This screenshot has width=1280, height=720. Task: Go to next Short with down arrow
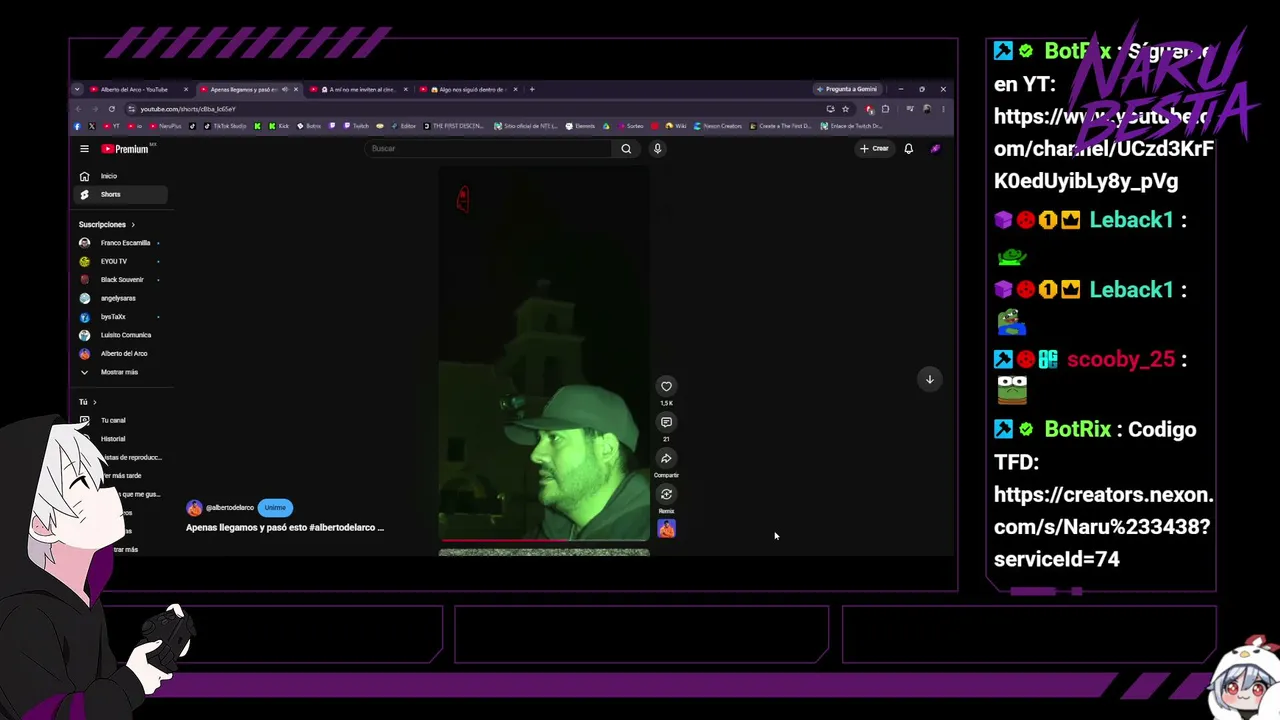929,379
